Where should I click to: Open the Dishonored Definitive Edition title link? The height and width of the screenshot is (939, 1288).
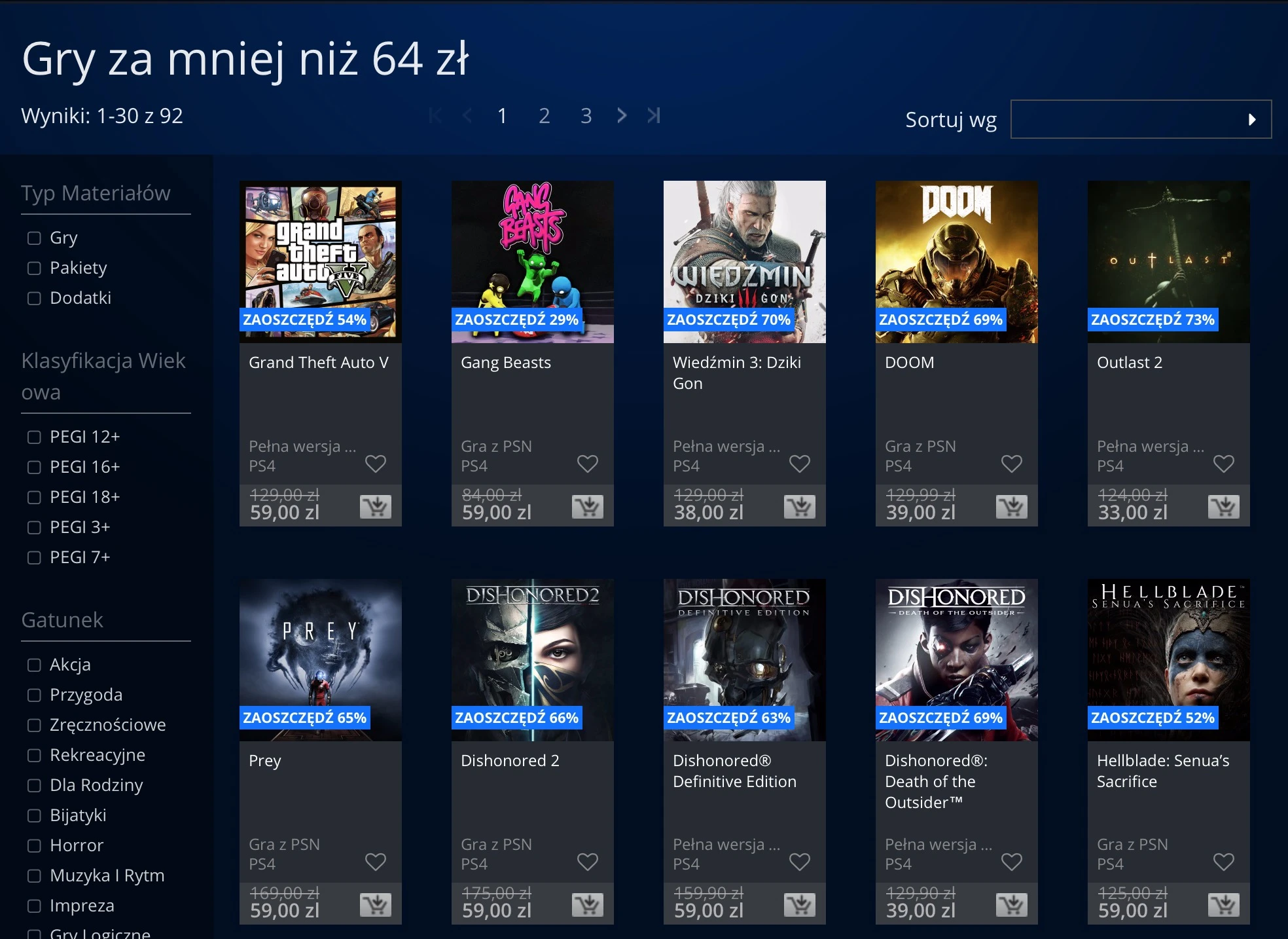(734, 771)
